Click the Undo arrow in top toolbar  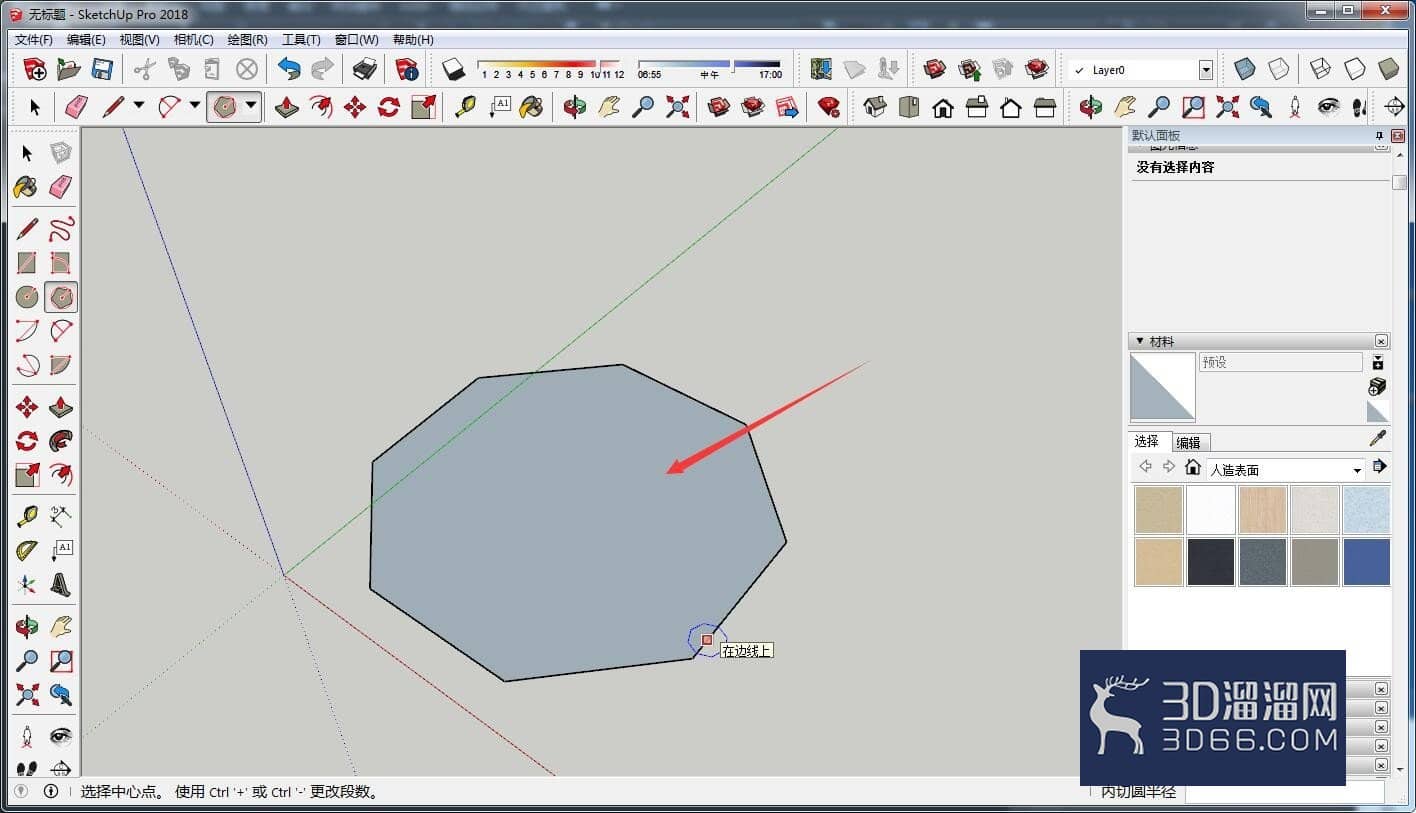tap(289, 69)
